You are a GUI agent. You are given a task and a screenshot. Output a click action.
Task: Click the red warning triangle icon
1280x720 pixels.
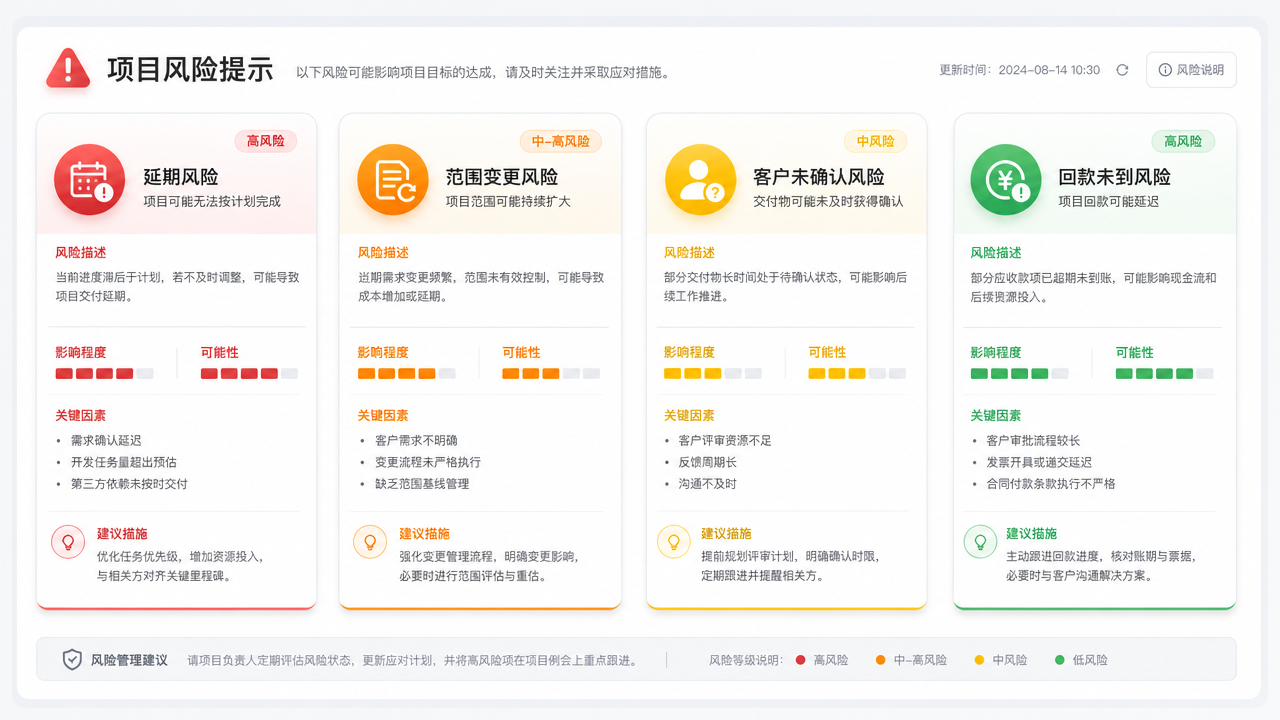point(68,68)
